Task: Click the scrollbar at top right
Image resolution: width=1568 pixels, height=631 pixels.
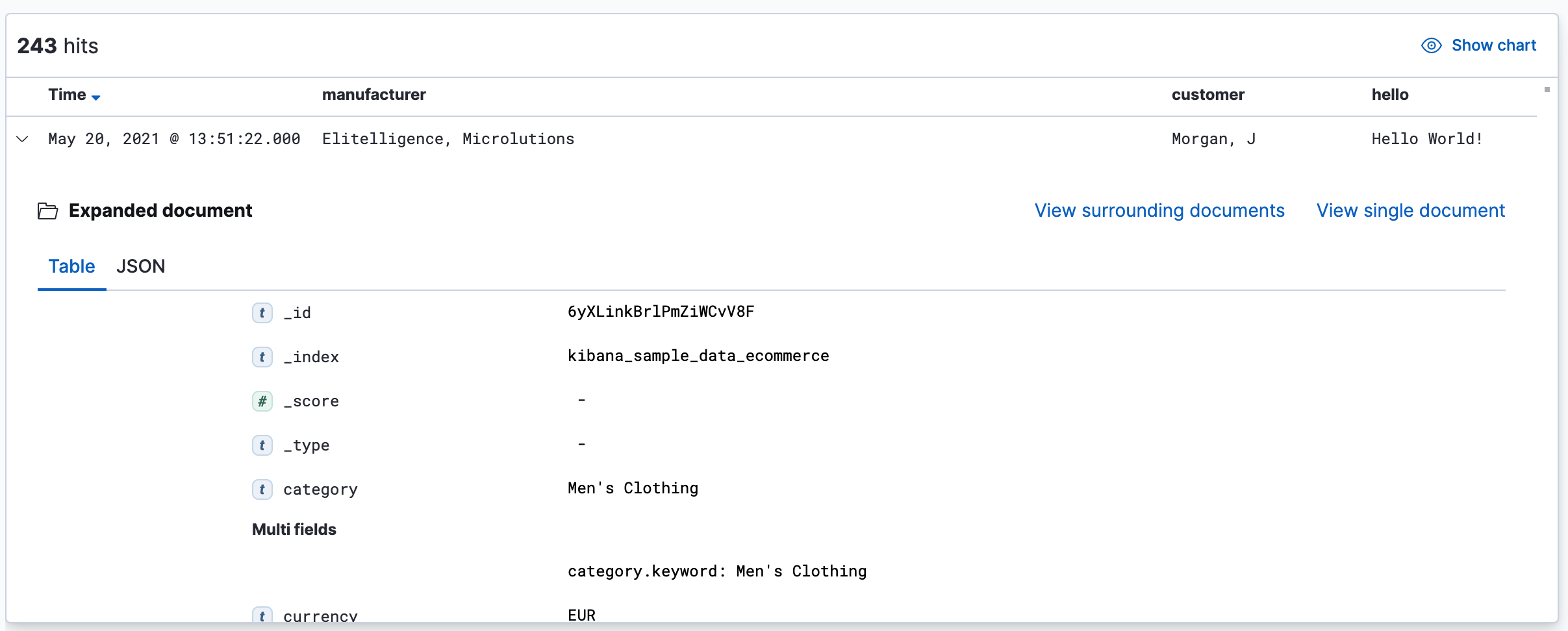Action: pyautogui.click(x=1548, y=90)
